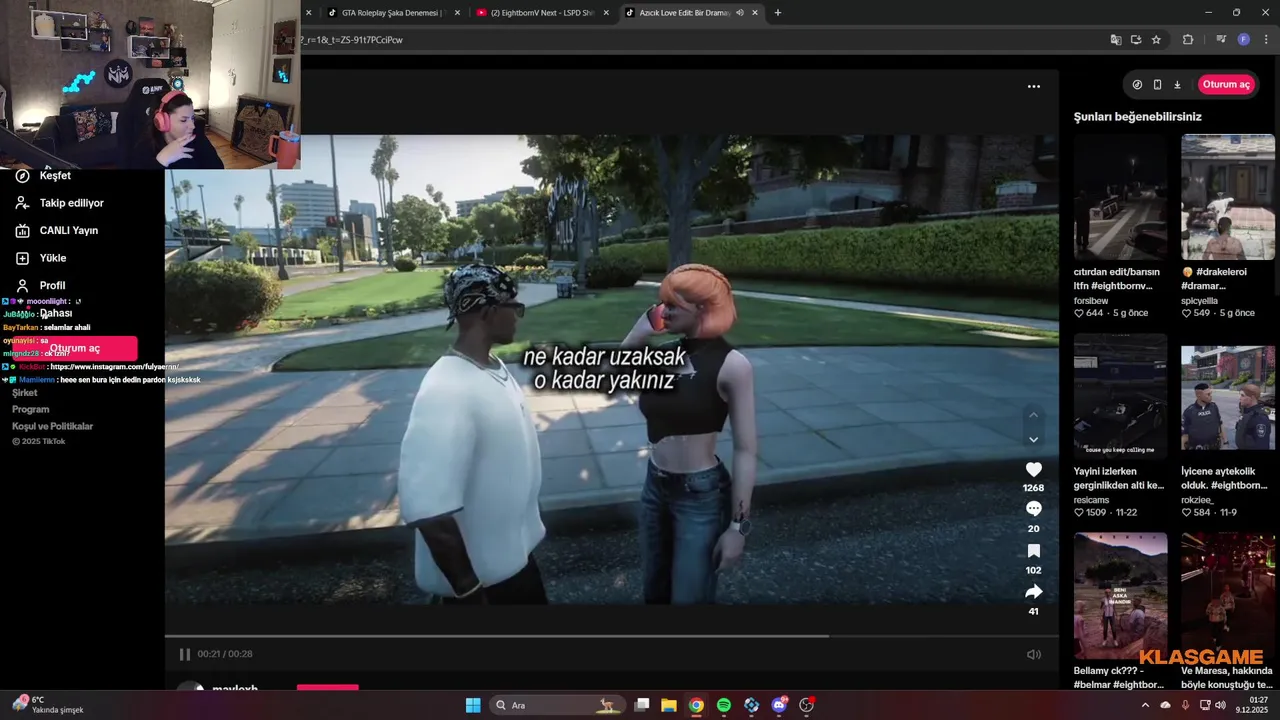Click the coin icon in TikTok header

click(x=1137, y=85)
